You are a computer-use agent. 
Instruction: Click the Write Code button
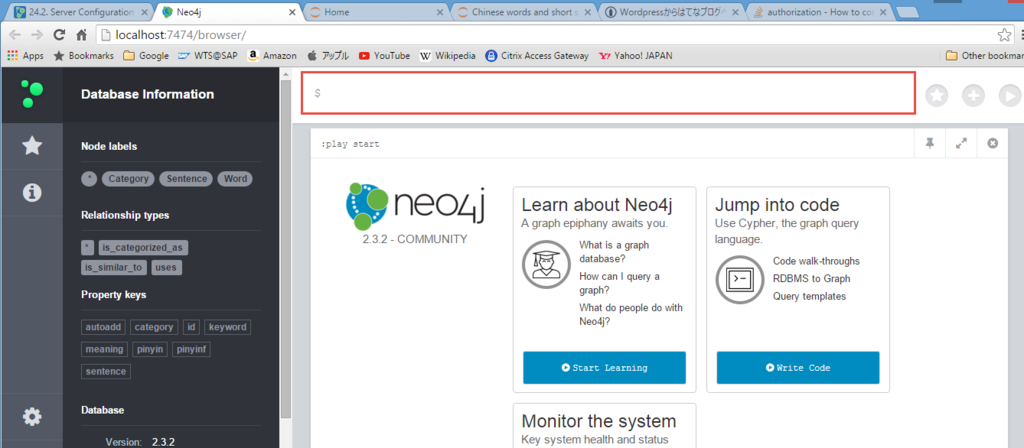click(798, 368)
